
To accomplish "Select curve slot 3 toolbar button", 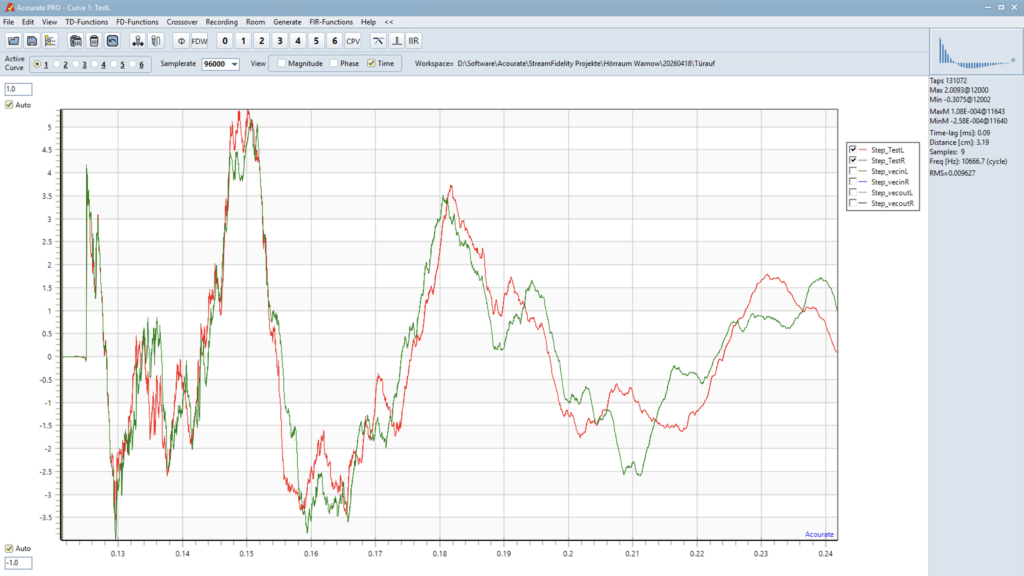I will click(279, 41).
